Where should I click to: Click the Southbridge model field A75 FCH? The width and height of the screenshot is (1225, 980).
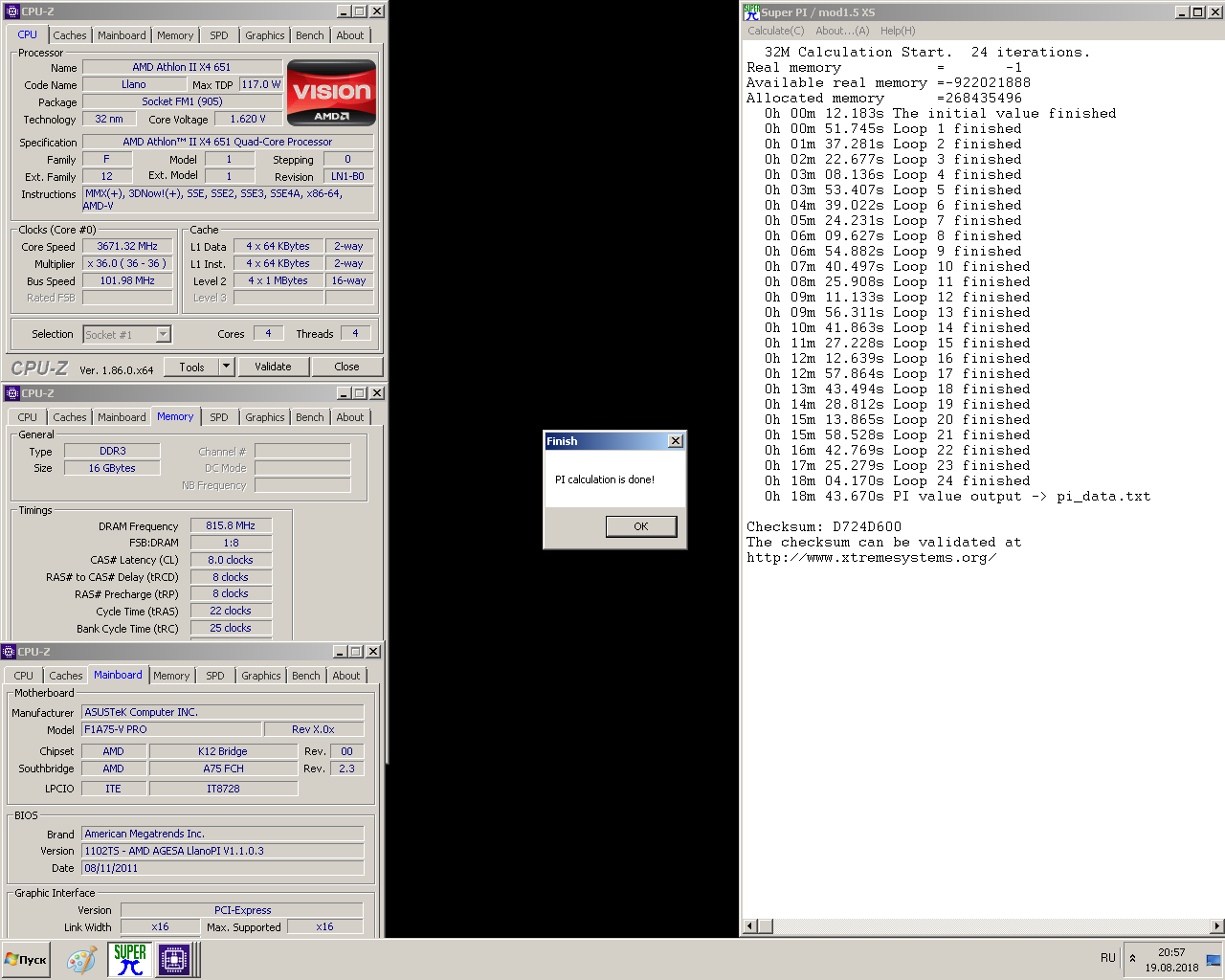point(223,768)
